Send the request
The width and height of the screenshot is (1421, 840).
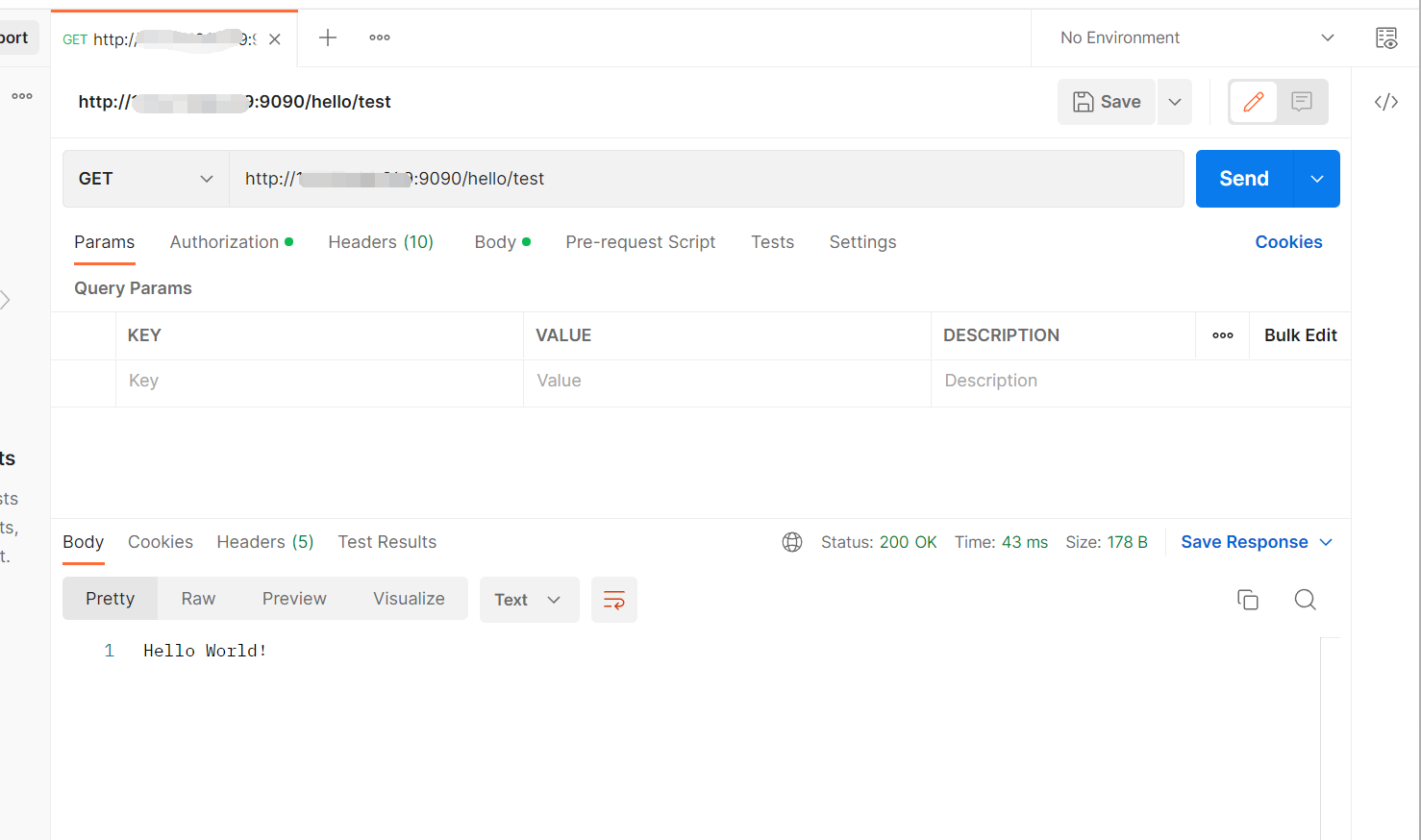(x=1244, y=179)
